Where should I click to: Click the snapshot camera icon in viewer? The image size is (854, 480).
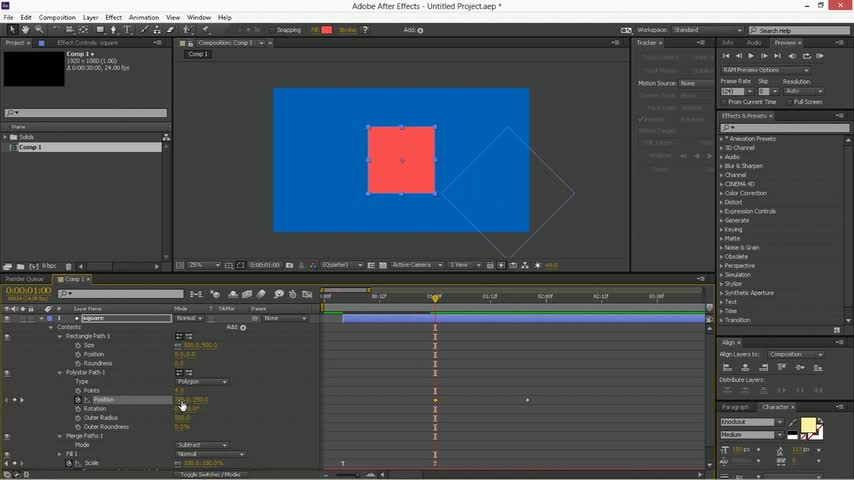289,265
